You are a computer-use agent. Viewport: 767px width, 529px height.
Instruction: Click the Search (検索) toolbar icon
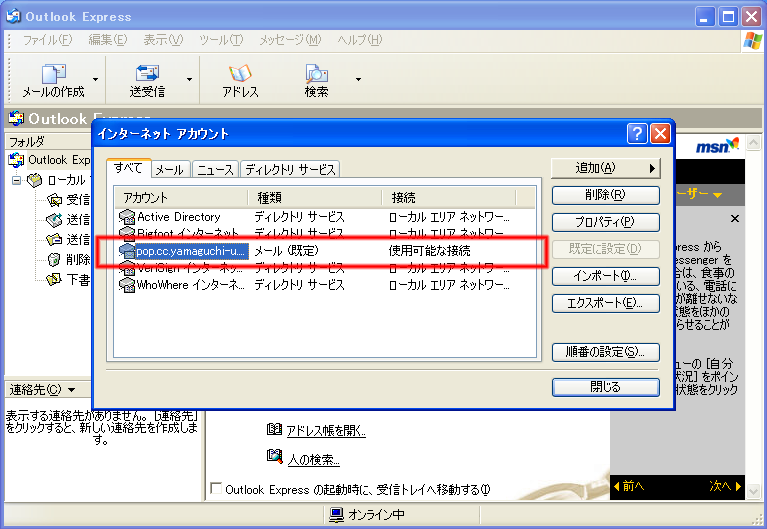(316, 80)
